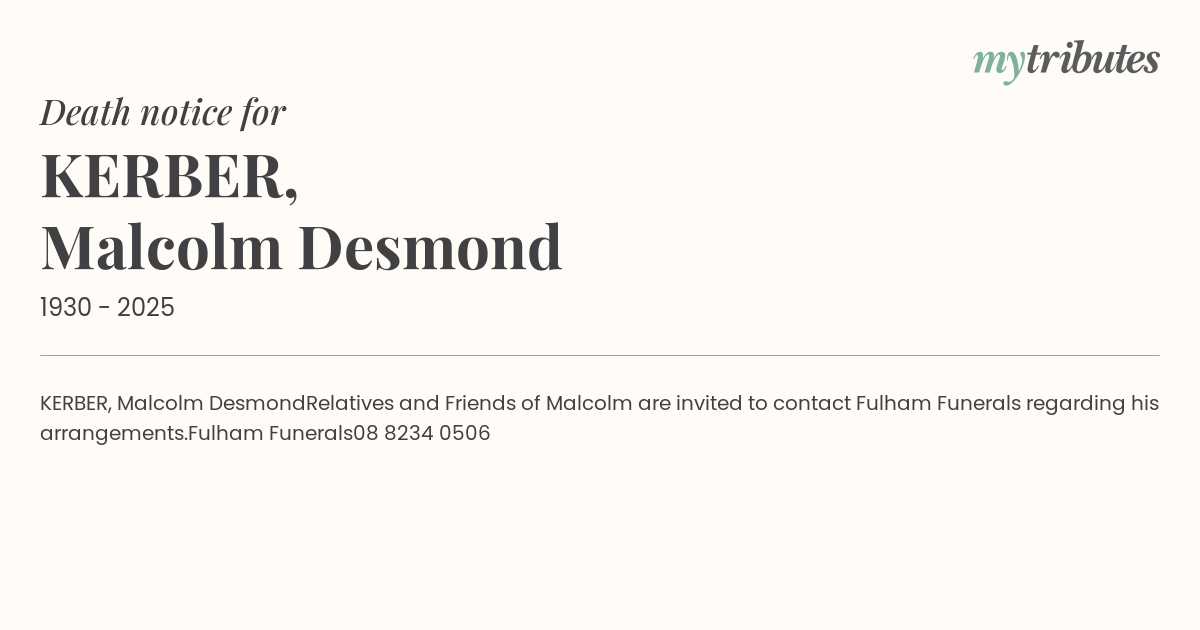1200x630 pixels.
Task: Click the word "Malcolm" in large title
Action: point(162,247)
